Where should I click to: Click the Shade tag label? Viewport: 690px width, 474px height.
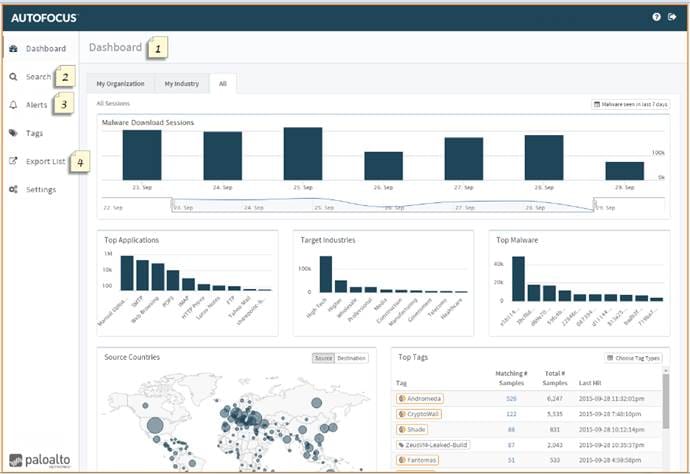pos(412,429)
